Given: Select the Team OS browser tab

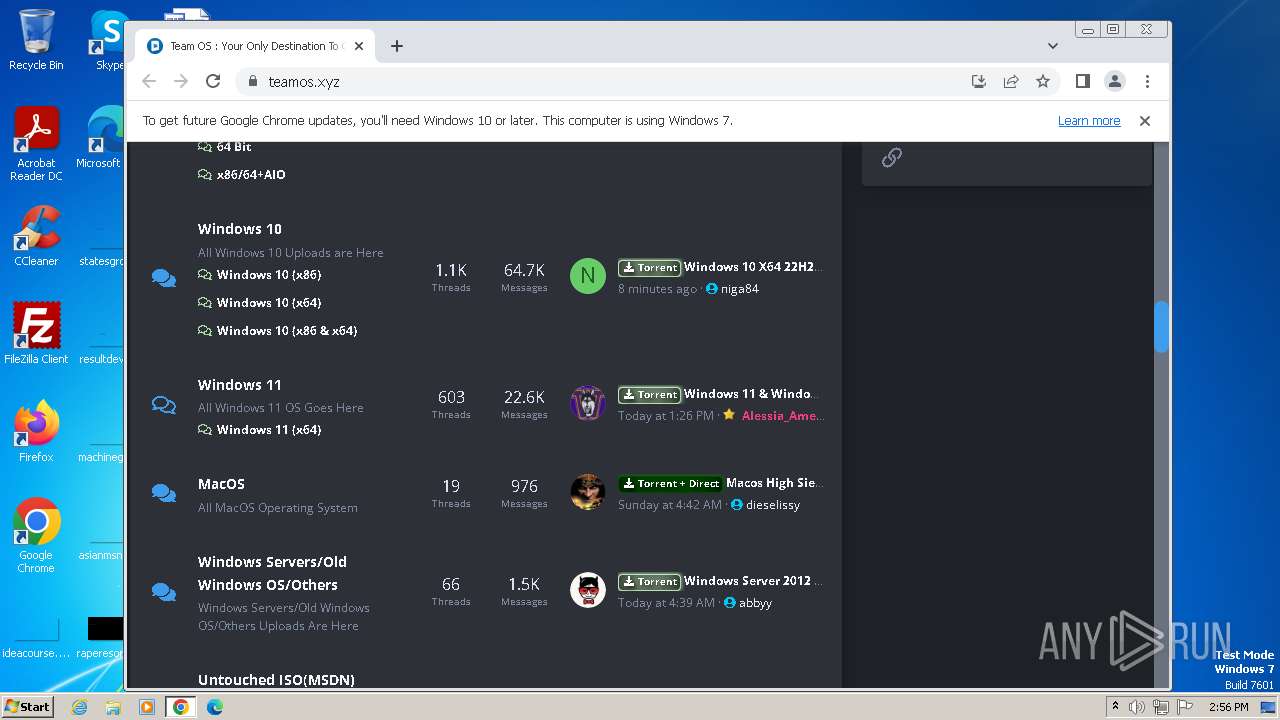Looking at the screenshot, I should point(256,46).
